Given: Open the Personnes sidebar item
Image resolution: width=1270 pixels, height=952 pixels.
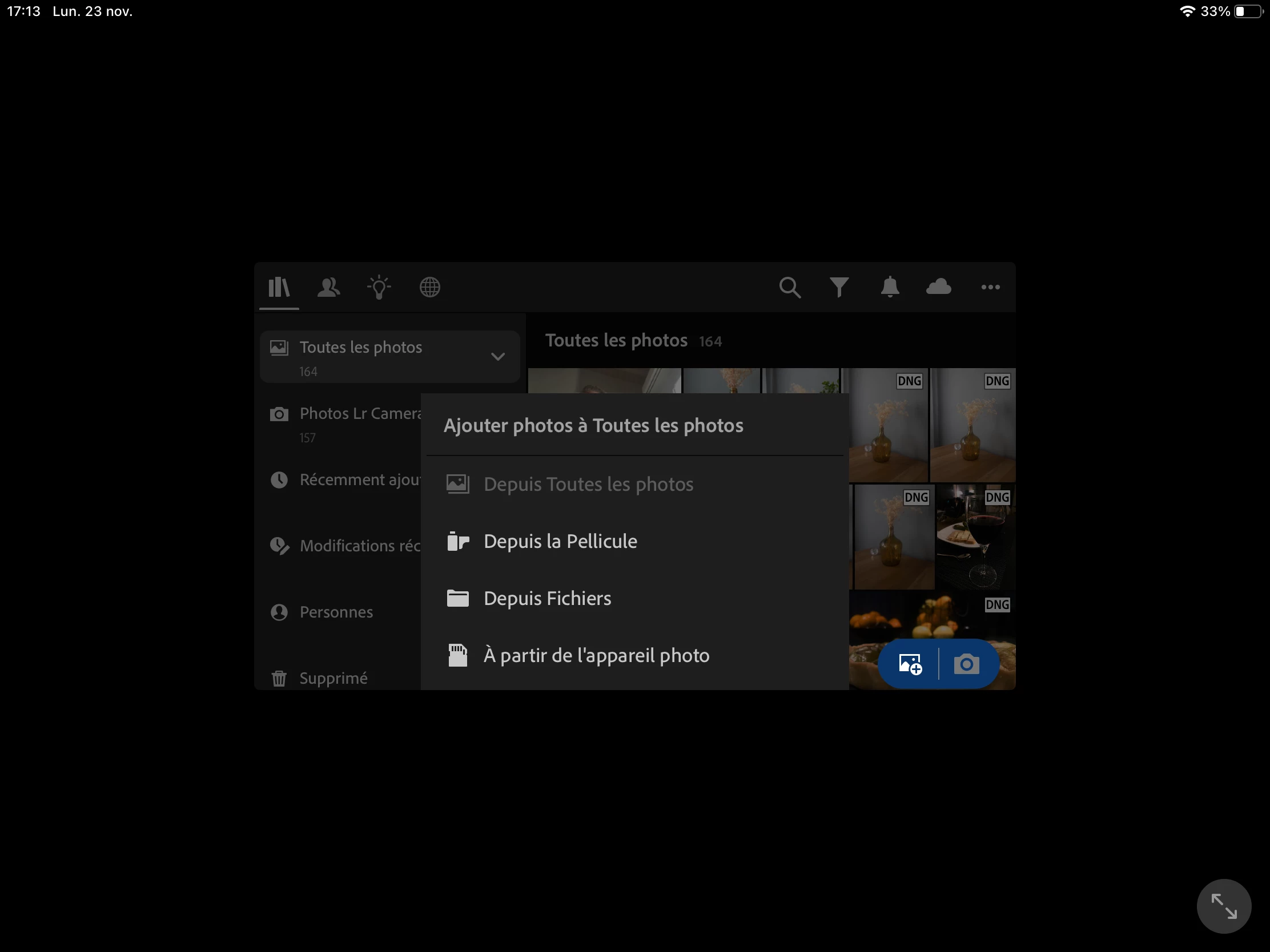Looking at the screenshot, I should coord(336,612).
